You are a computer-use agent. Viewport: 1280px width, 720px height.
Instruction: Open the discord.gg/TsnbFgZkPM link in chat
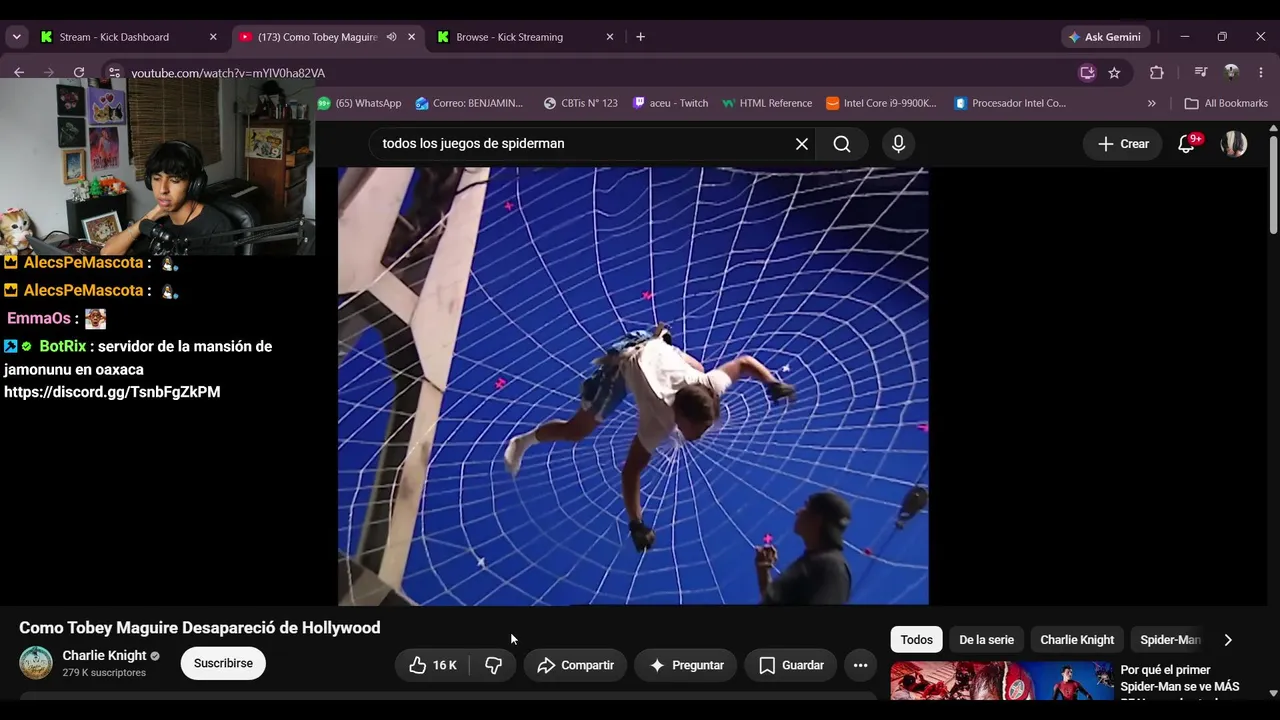click(x=112, y=392)
